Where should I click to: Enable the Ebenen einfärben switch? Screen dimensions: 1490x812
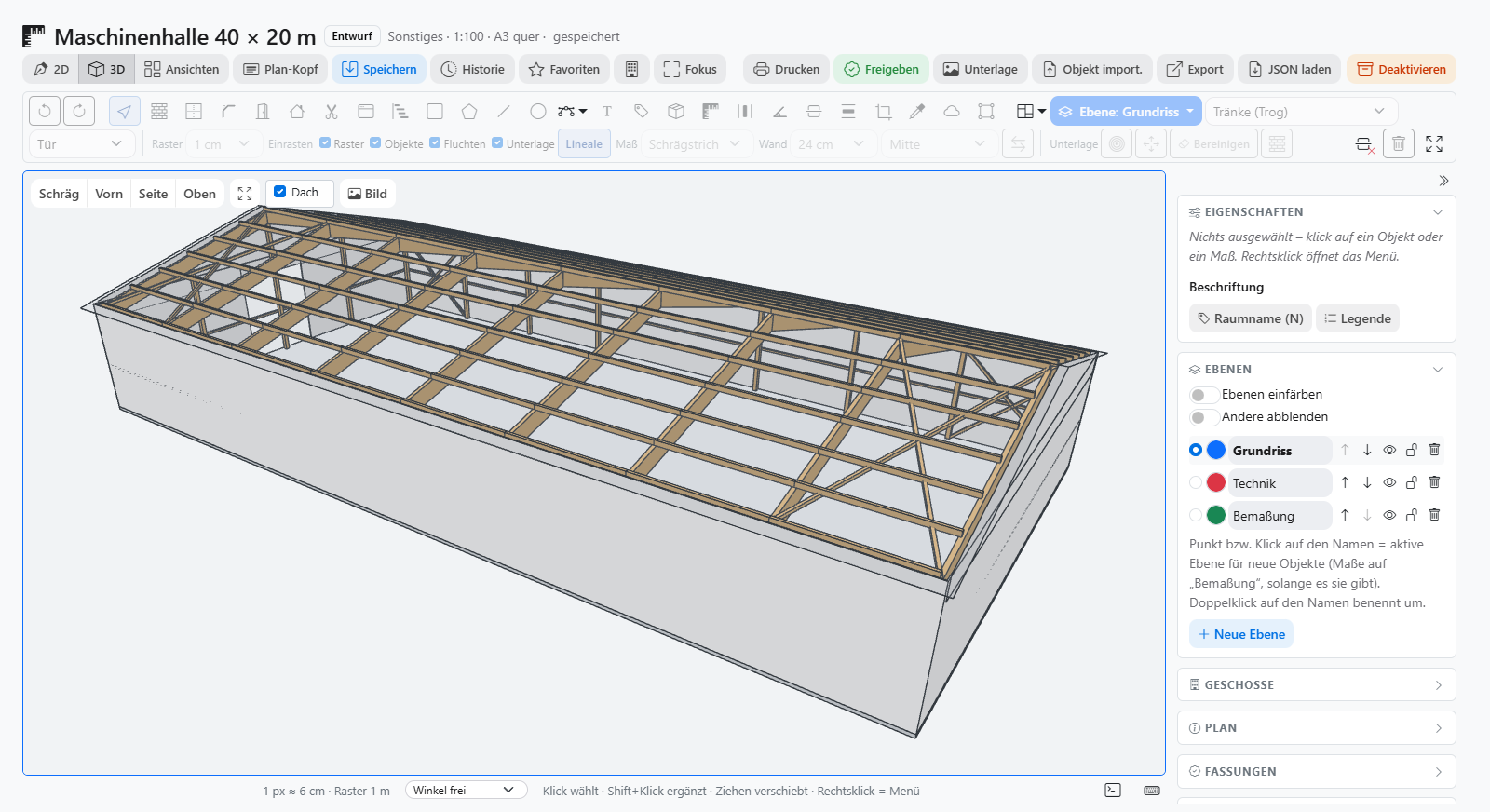(1204, 395)
